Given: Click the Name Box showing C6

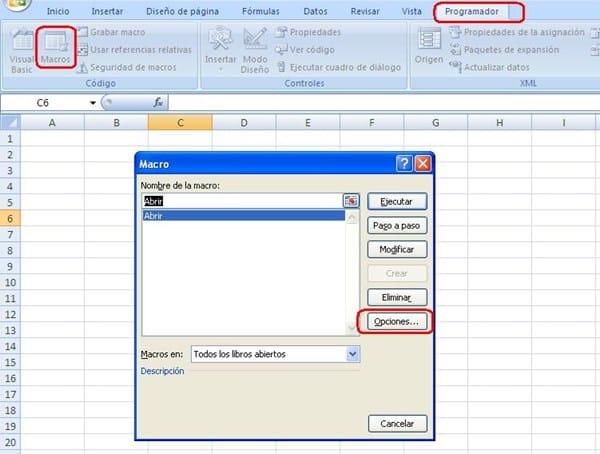Looking at the screenshot, I should pyautogui.click(x=44, y=103).
